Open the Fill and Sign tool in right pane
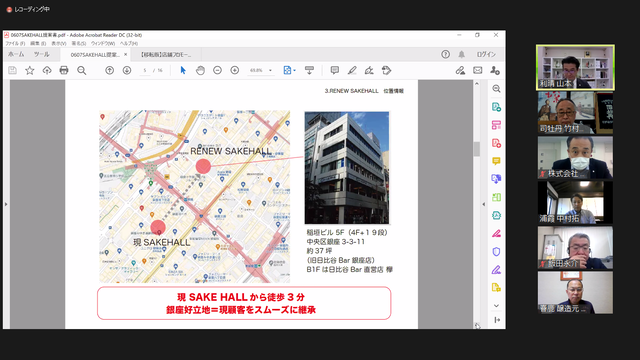 [496, 269]
